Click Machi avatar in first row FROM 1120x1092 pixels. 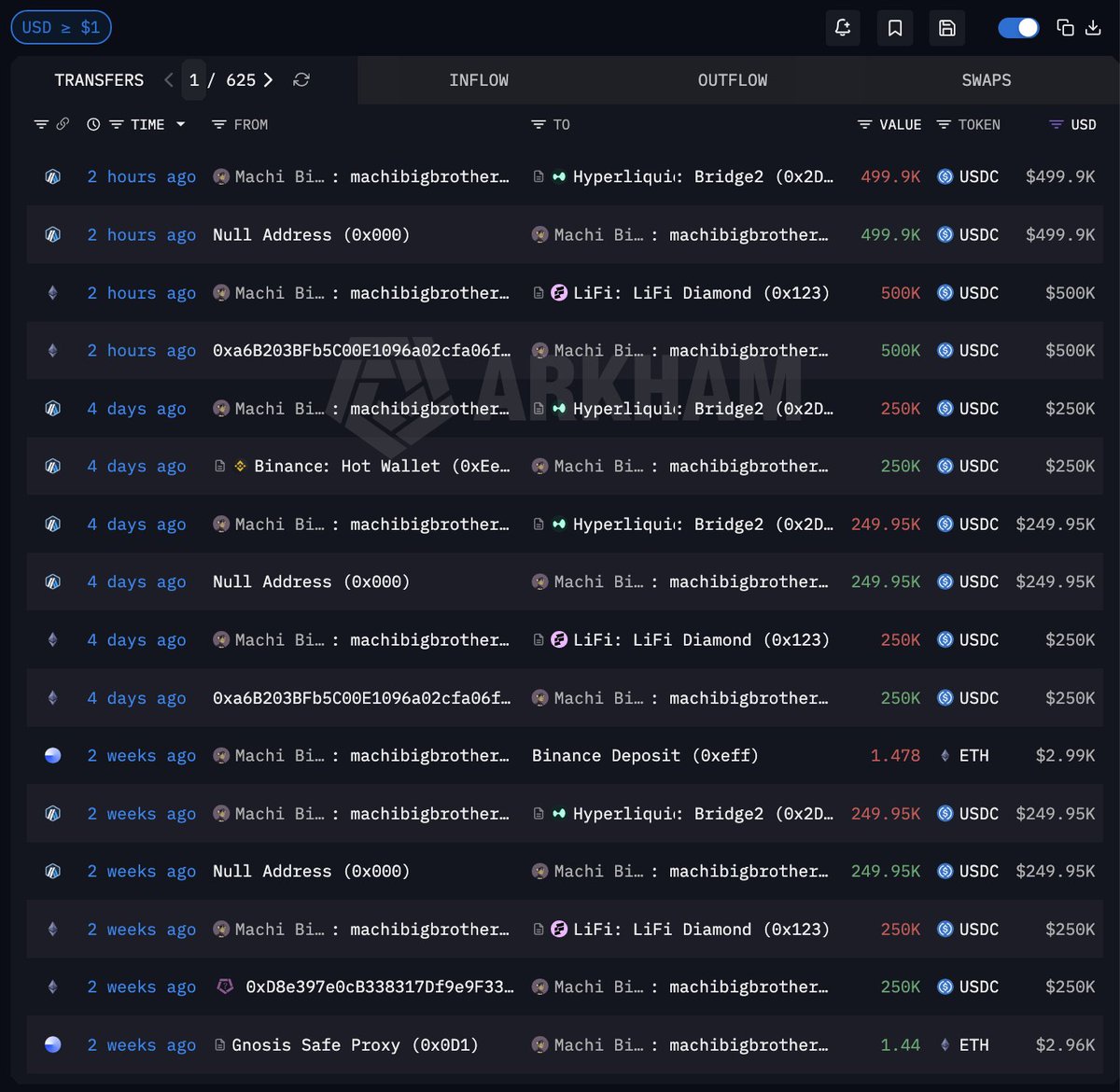point(221,176)
